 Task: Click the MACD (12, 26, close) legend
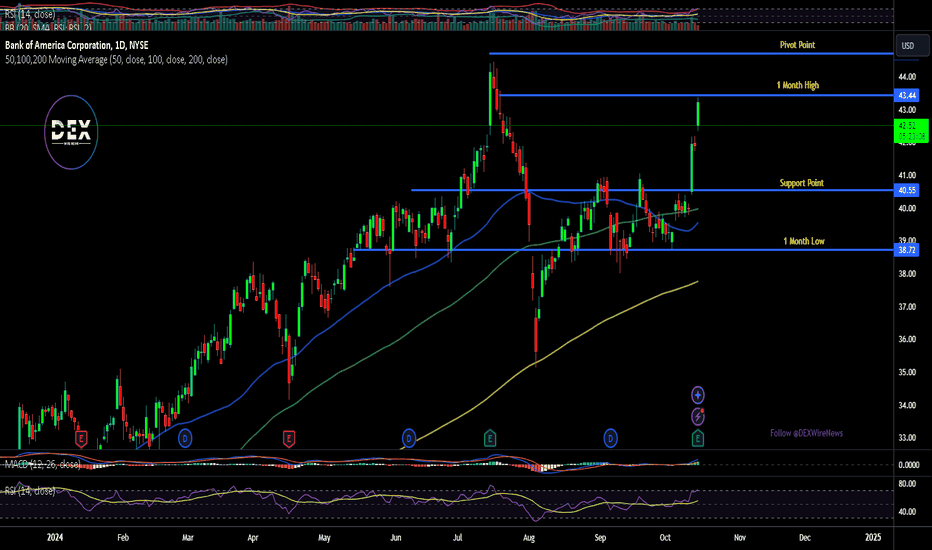point(42,464)
